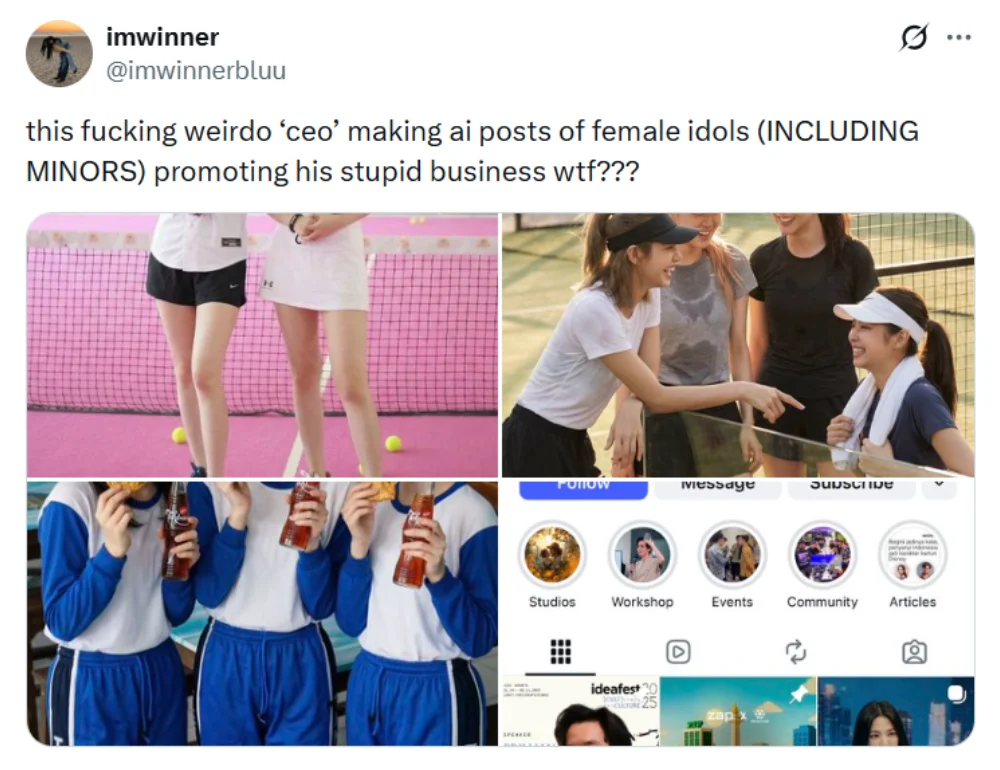Open the ideafest post thumbnail
This screenshot has width=1000, height=770.
(580, 711)
